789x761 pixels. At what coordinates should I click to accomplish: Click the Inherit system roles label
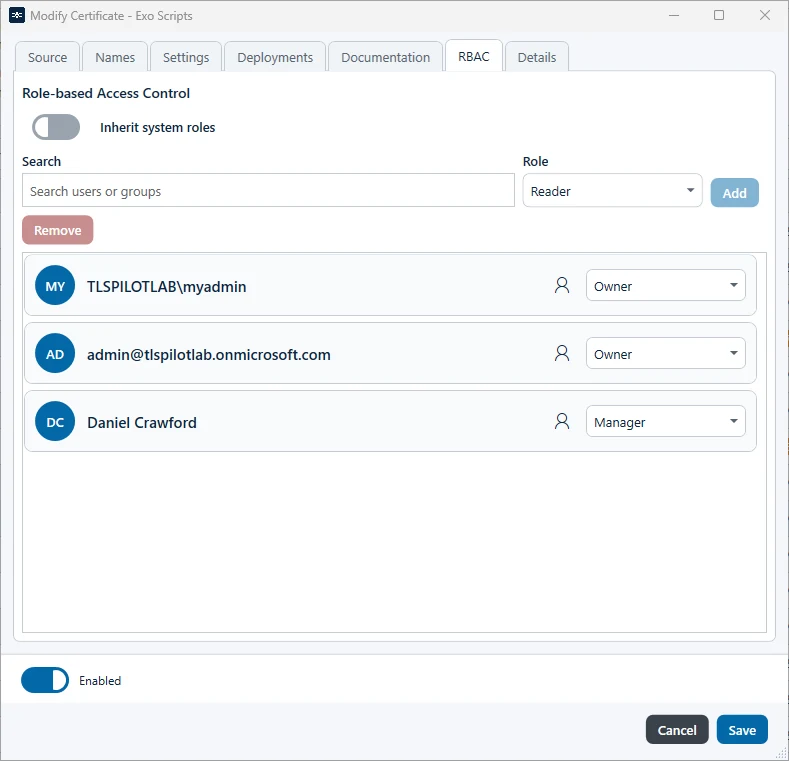click(x=157, y=127)
